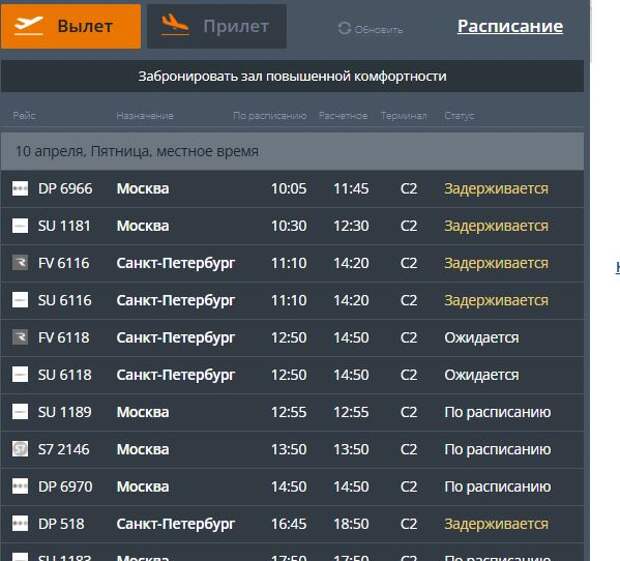The height and width of the screenshot is (561, 620).
Task: Switch to the Прилет arrivals tab
Action: (216, 26)
